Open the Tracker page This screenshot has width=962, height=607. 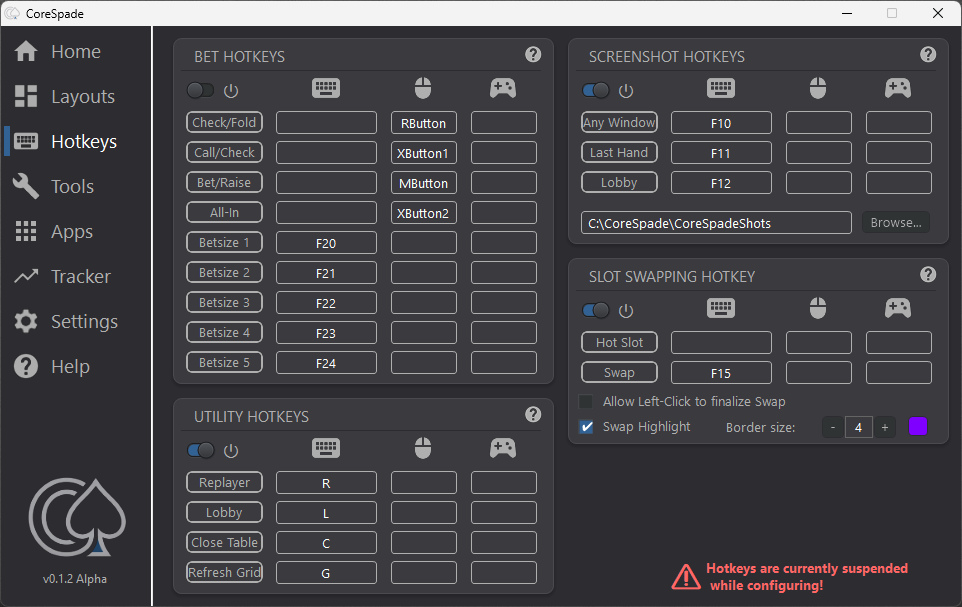click(x=63, y=277)
